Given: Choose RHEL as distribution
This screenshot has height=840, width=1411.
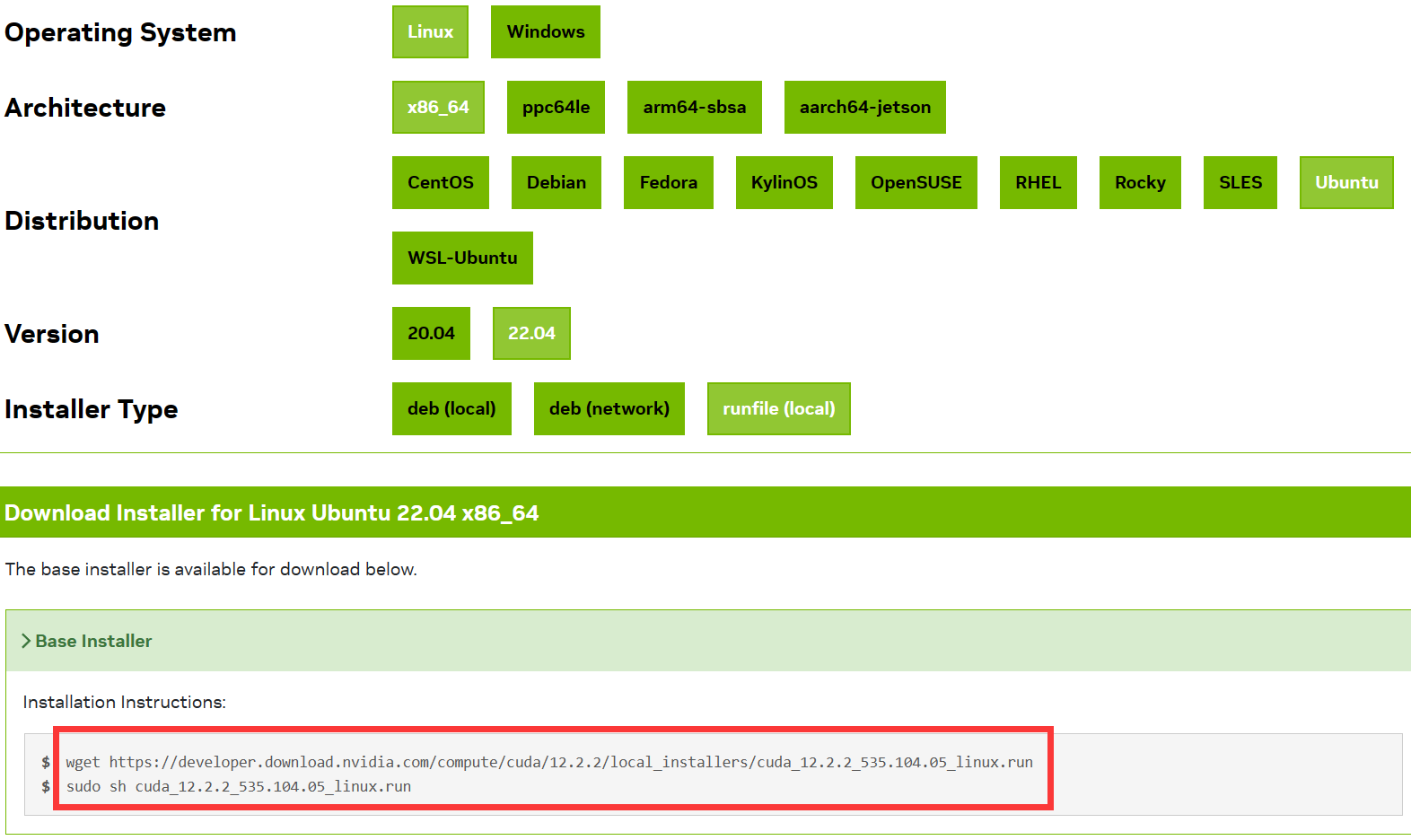Looking at the screenshot, I should pos(1039,182).
